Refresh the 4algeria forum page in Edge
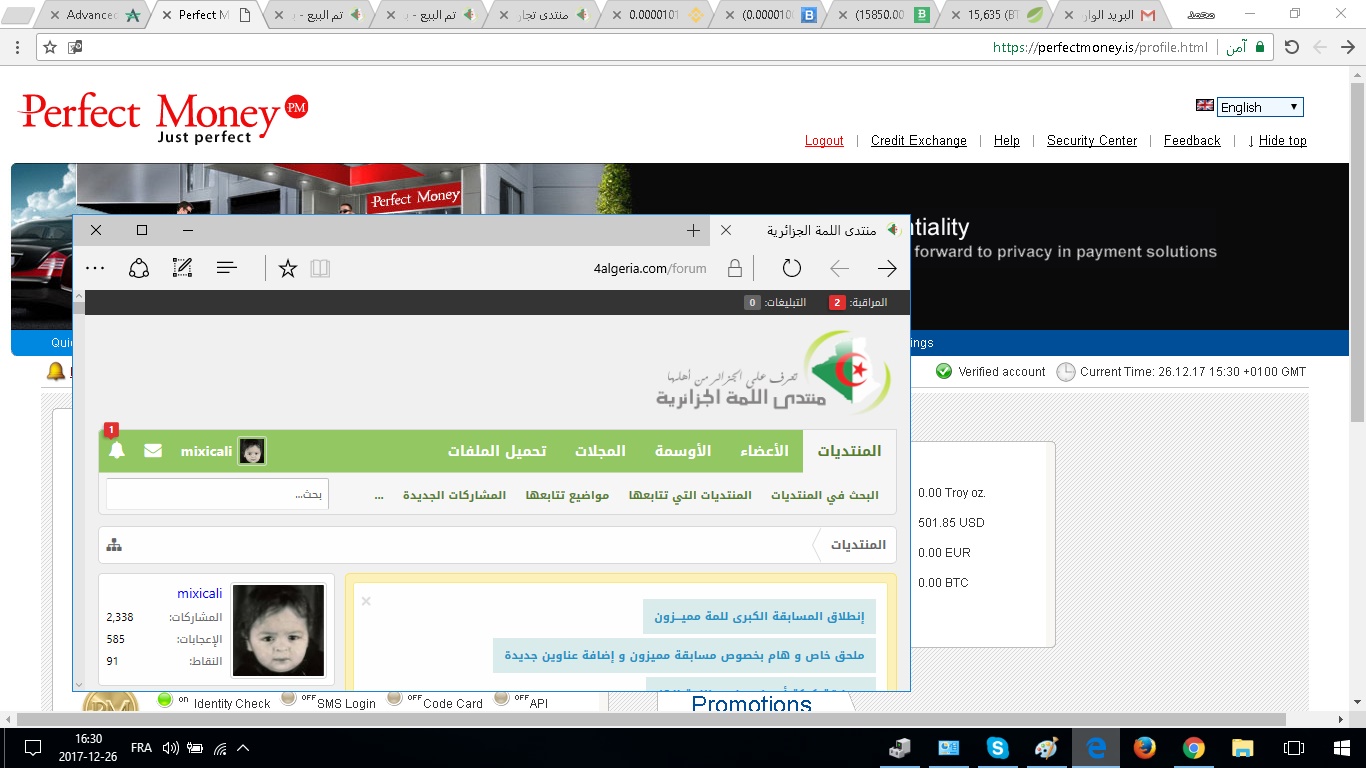Image resolution: width=1366 pixels, height=770 pixels. (791, 268)
